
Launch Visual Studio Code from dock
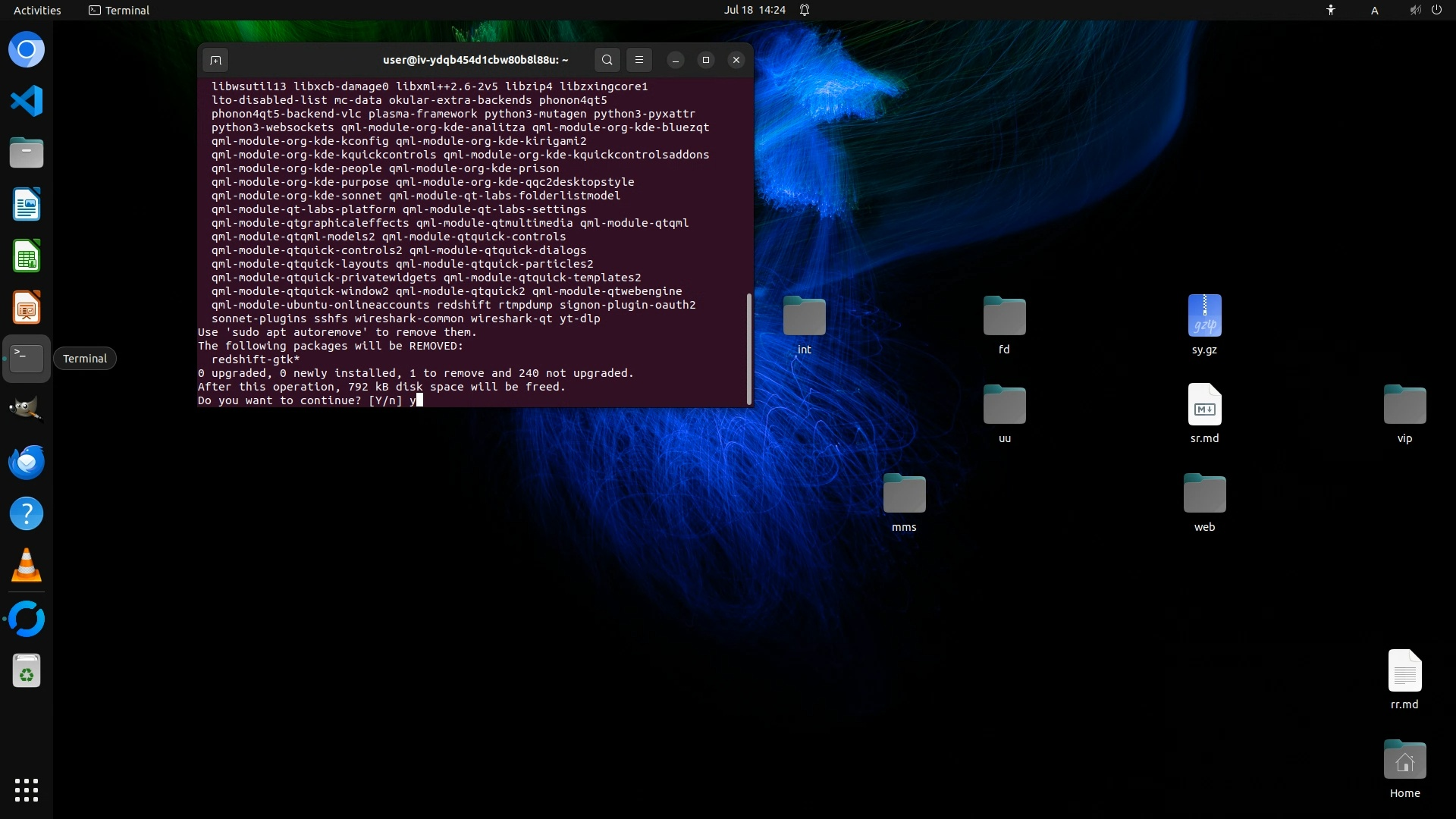point(27,101)
